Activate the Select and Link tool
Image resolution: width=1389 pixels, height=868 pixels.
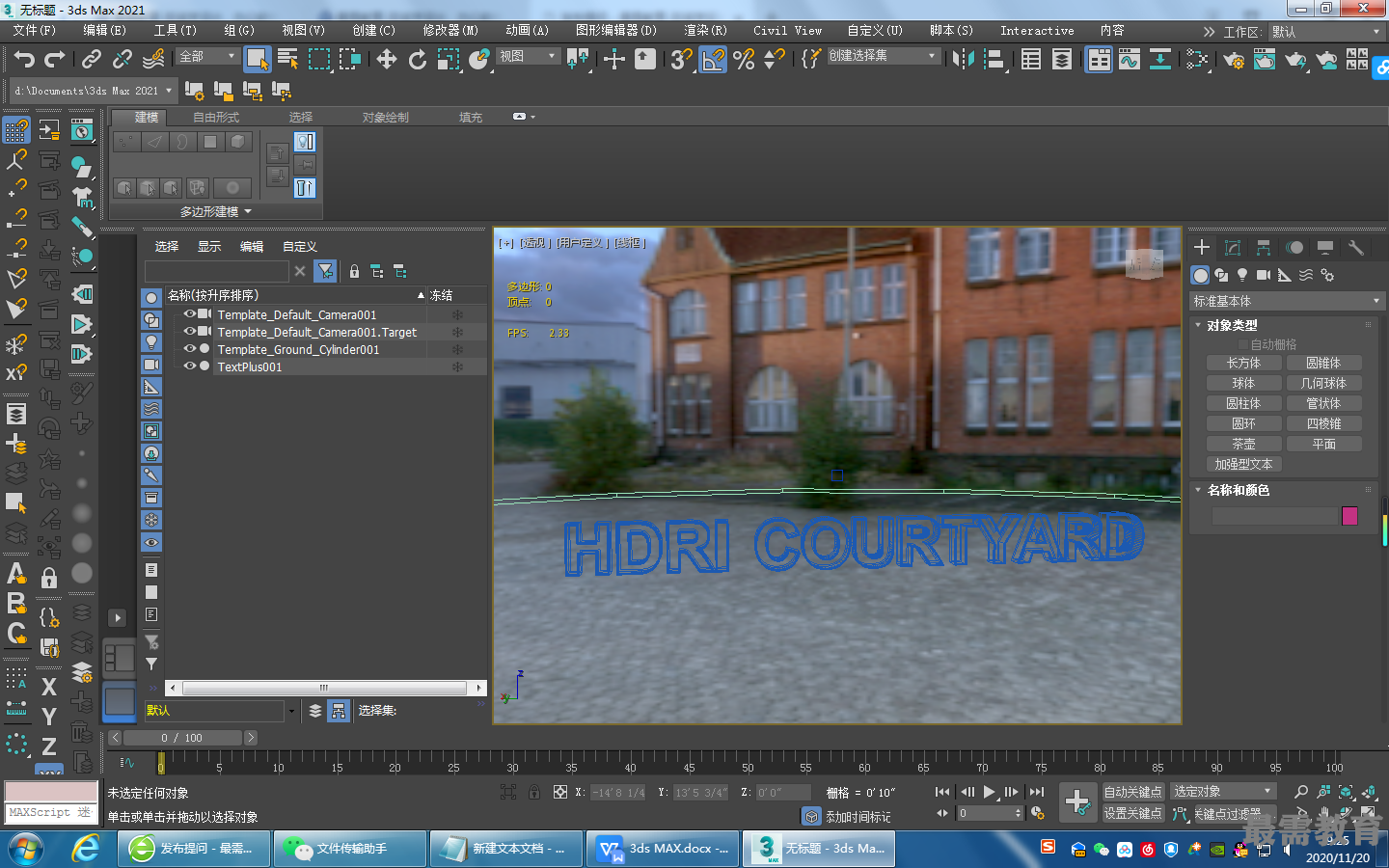(x=92, y=59)
